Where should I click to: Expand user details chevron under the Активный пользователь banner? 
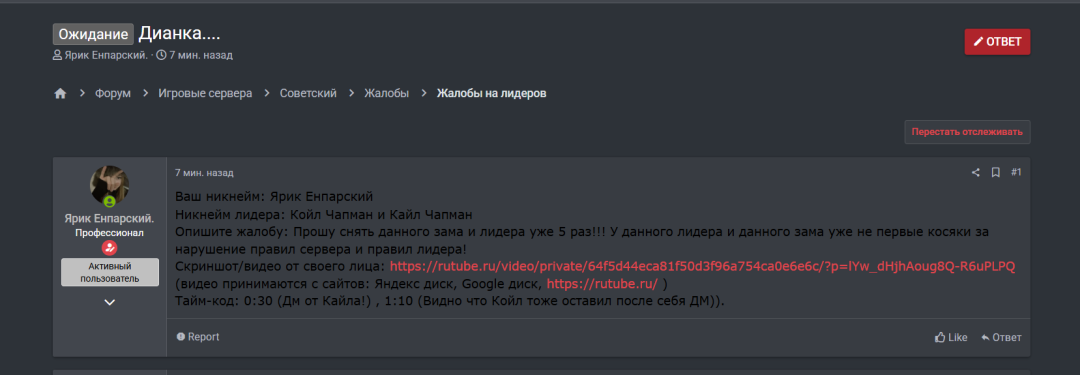[110, 302]
